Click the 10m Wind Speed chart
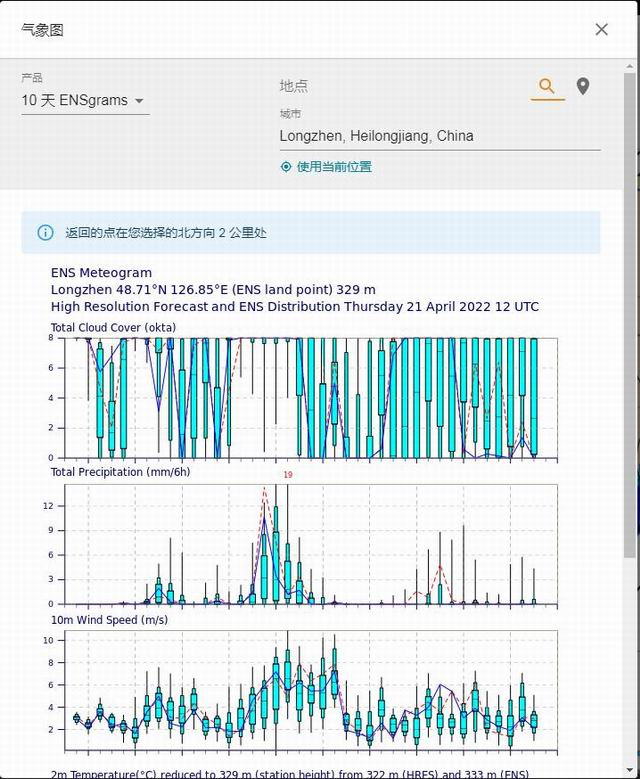The width and height of the screenshot is (640, 779). click(x=310, y=692)
